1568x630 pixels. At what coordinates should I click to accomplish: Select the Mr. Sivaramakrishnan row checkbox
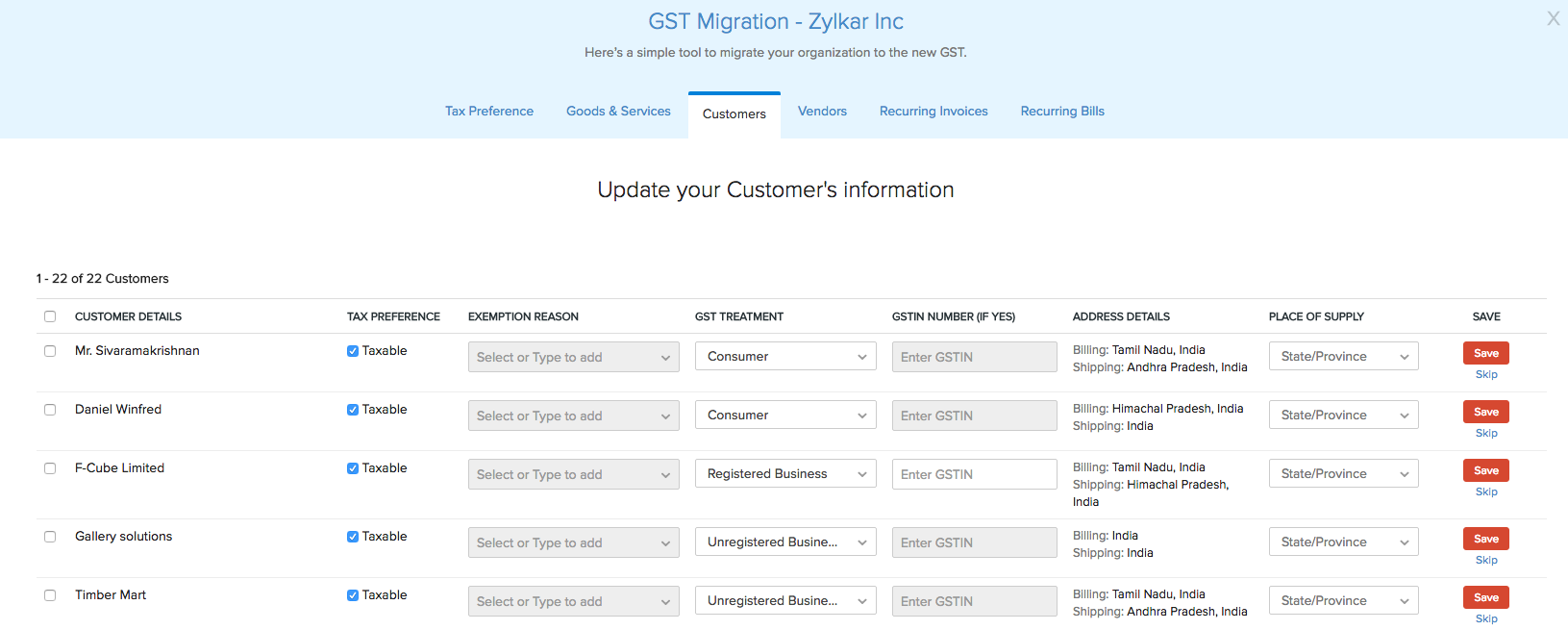click(x=50, y=351)
